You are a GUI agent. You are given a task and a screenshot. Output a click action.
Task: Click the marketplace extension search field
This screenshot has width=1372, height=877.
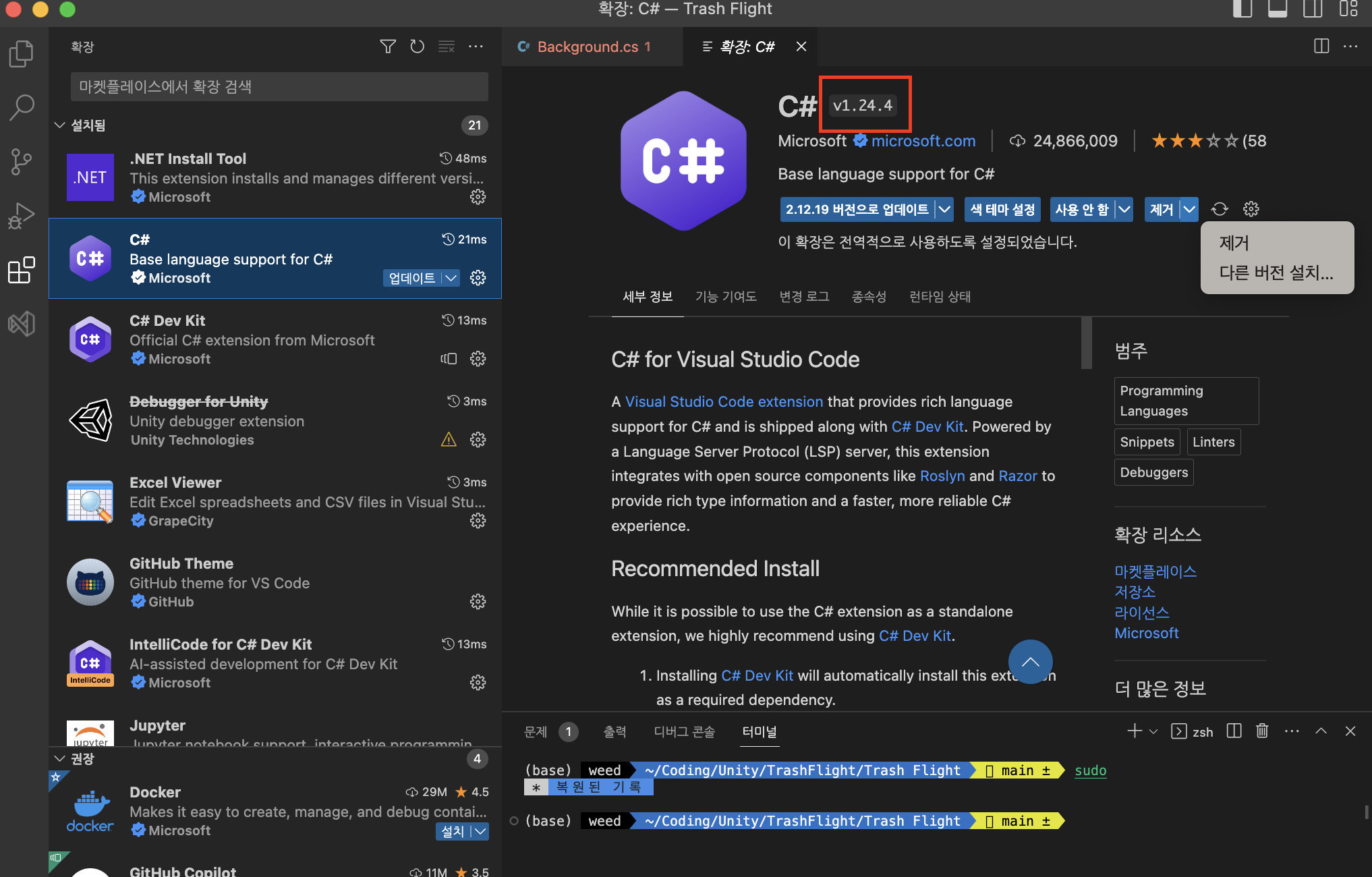tap(279, 86)
